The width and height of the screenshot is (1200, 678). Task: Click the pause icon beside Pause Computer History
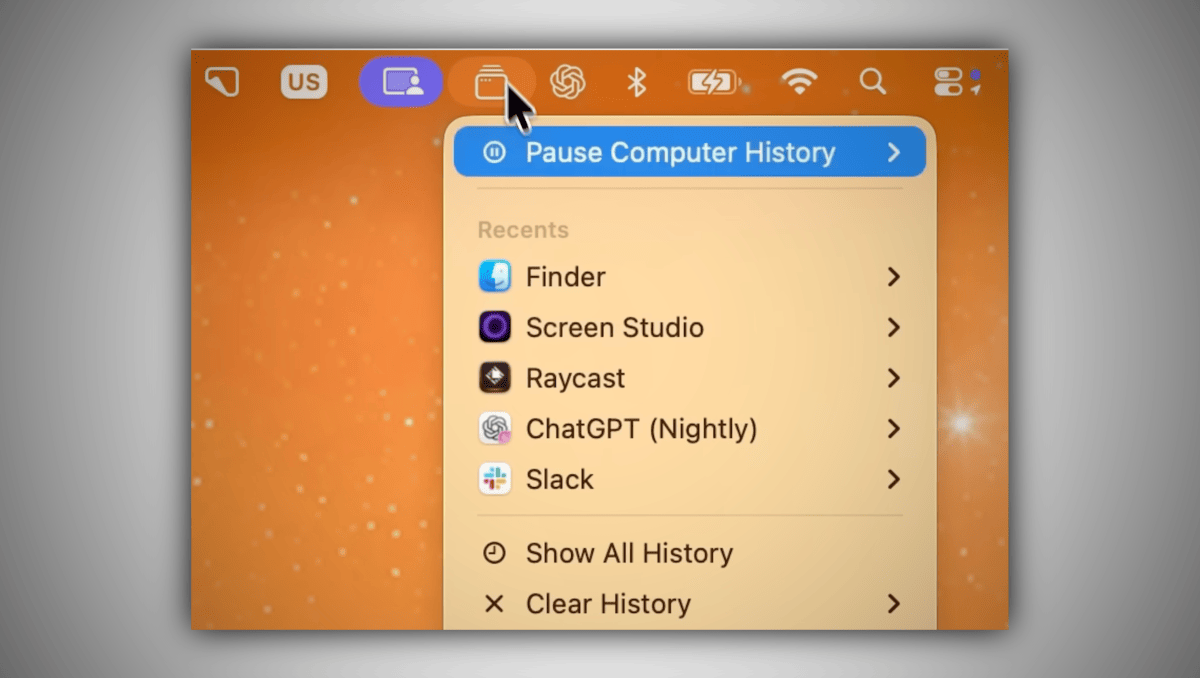point(494,152)
